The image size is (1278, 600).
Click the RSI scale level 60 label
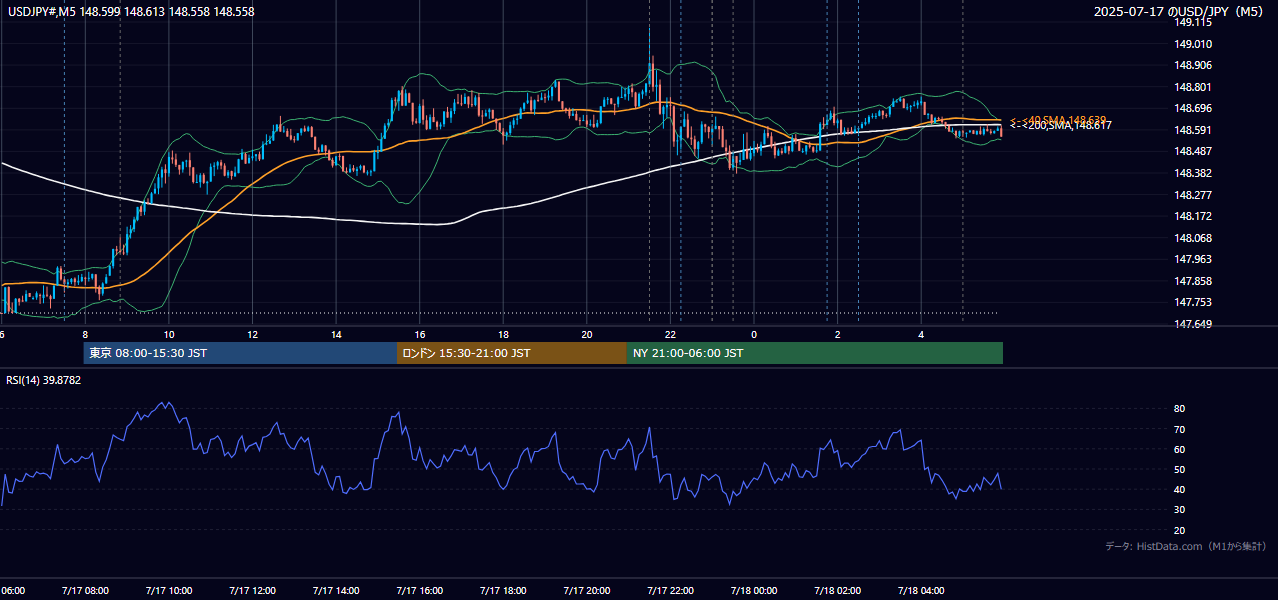click(1180, 449)
